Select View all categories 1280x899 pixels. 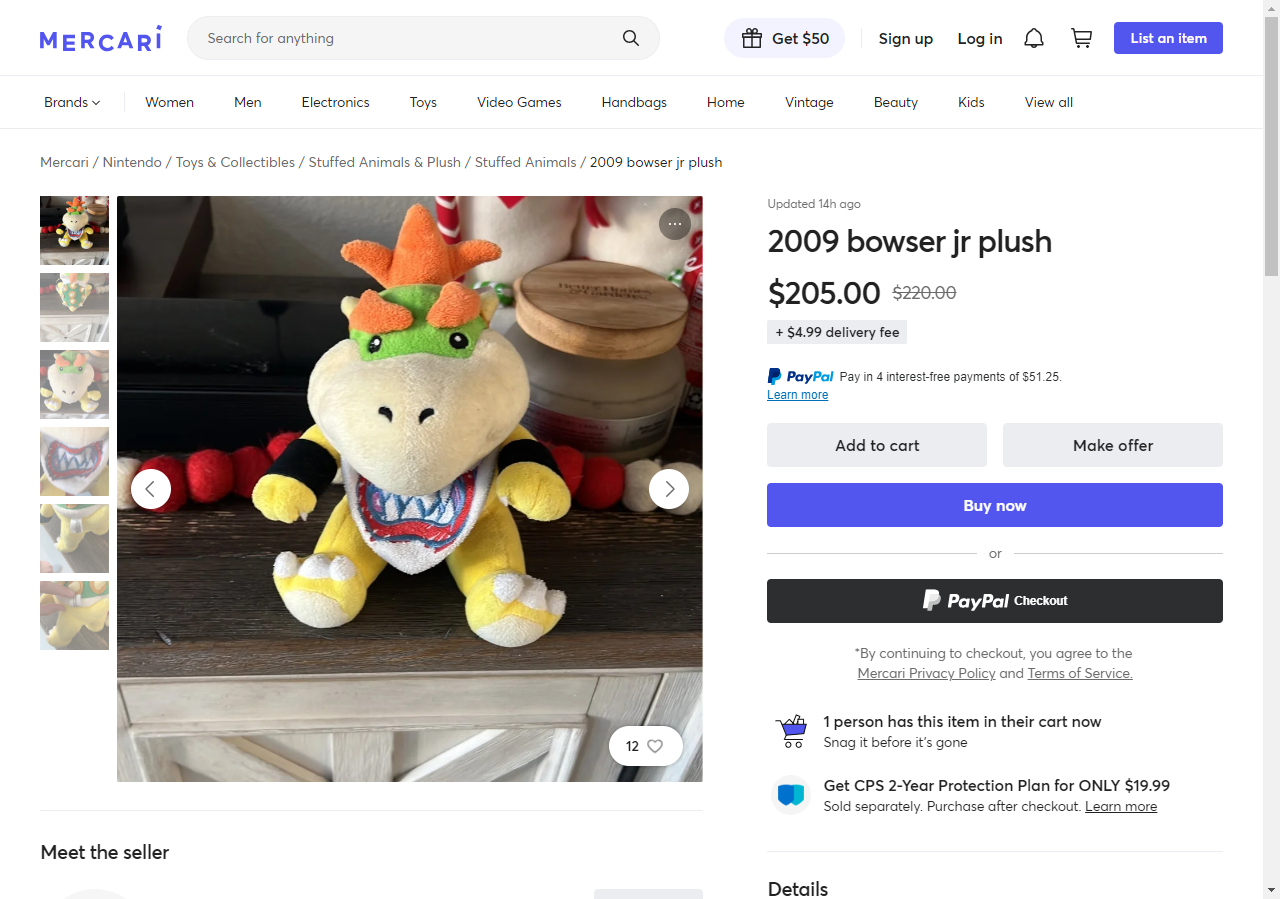click(x=1048, y=102)
